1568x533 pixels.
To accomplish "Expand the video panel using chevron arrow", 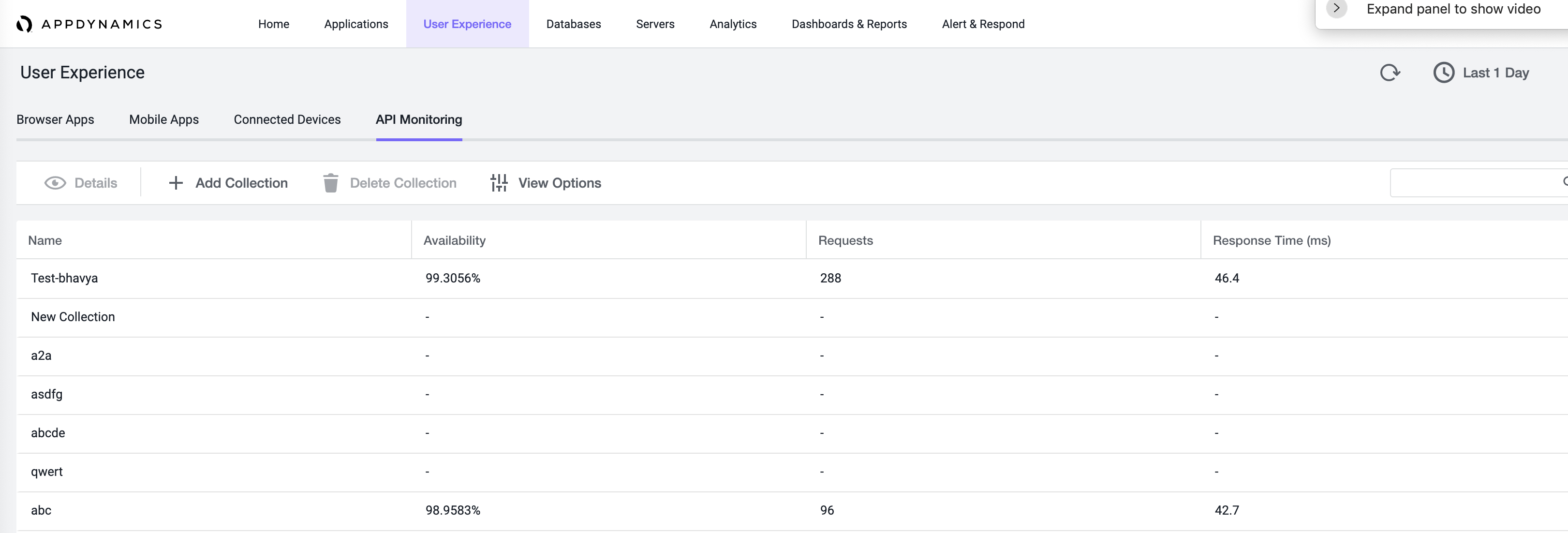I will tap(1336, 9).
